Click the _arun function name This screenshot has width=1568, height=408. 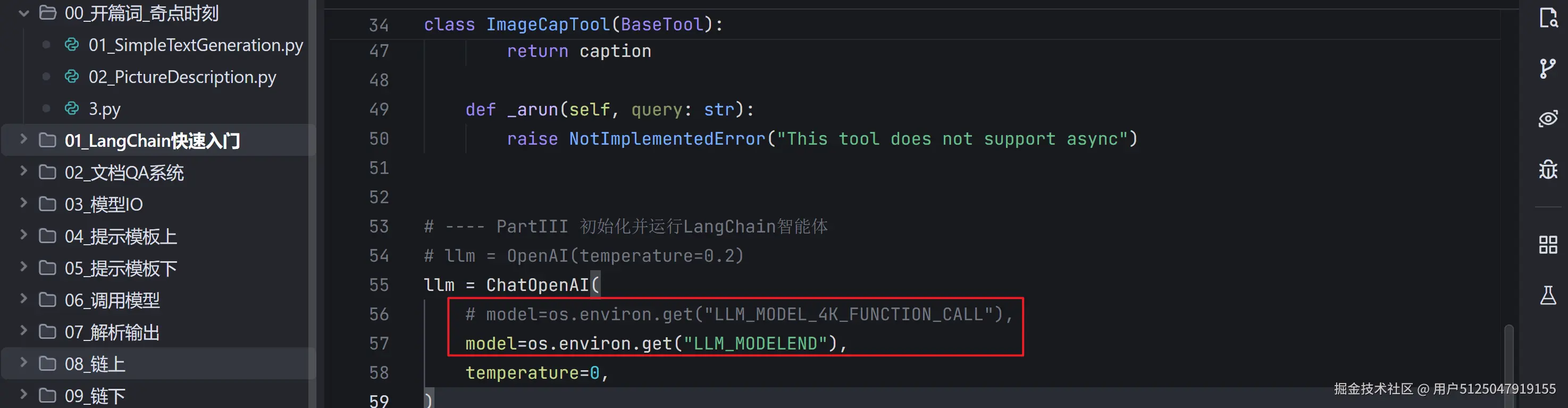532,110
